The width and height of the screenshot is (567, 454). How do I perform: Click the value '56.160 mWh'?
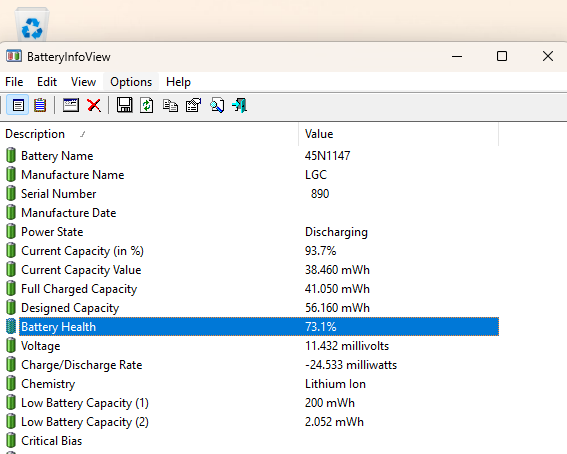pyautogui.click(x=337, y=308)
